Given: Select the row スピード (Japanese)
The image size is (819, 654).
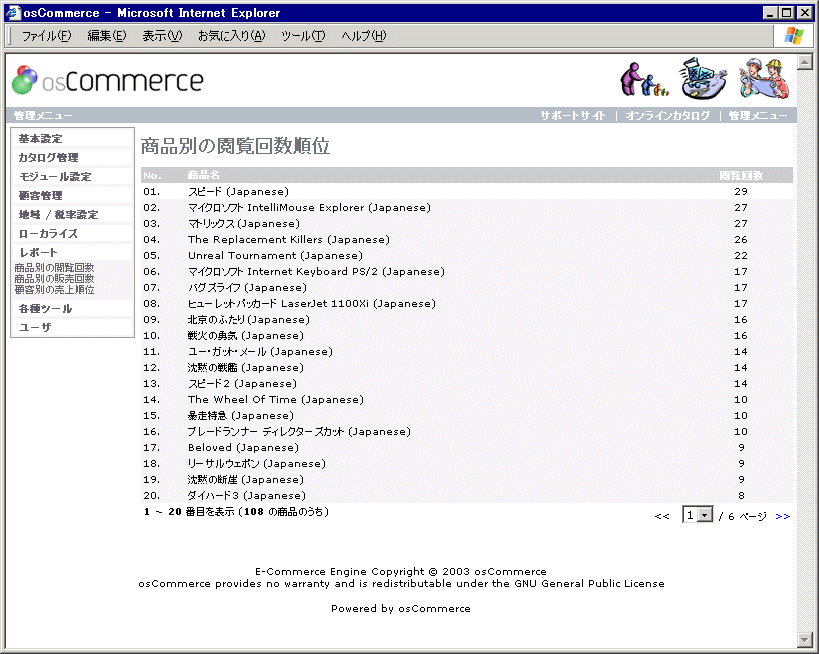Looking at the screenshot, I should pos(467,192).
